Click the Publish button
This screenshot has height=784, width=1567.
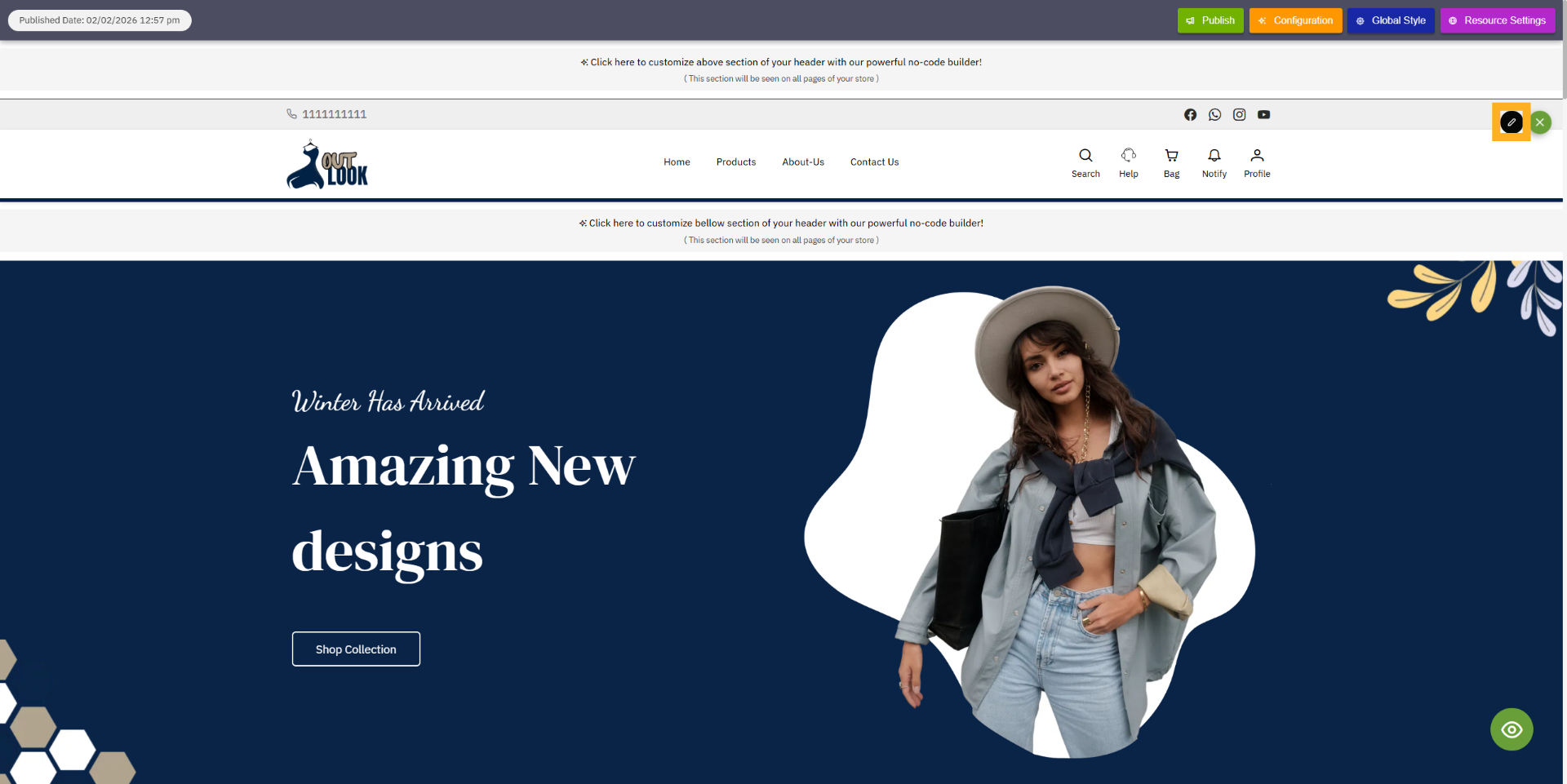pos(1210,20)
